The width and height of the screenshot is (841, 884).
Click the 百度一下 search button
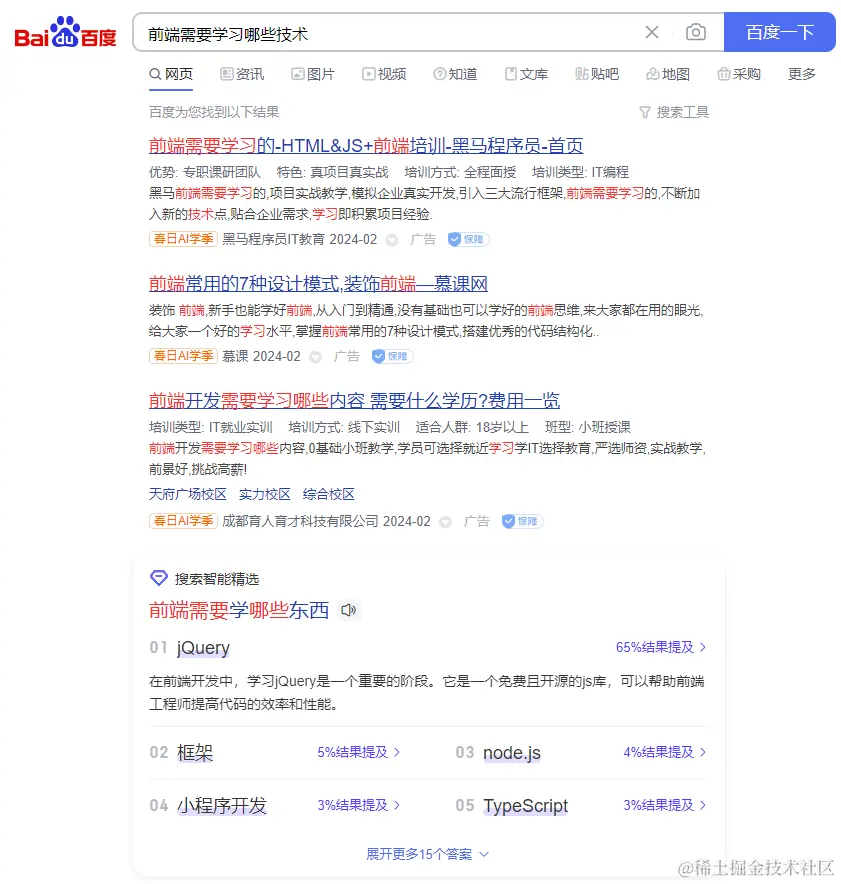click(780, 32)
